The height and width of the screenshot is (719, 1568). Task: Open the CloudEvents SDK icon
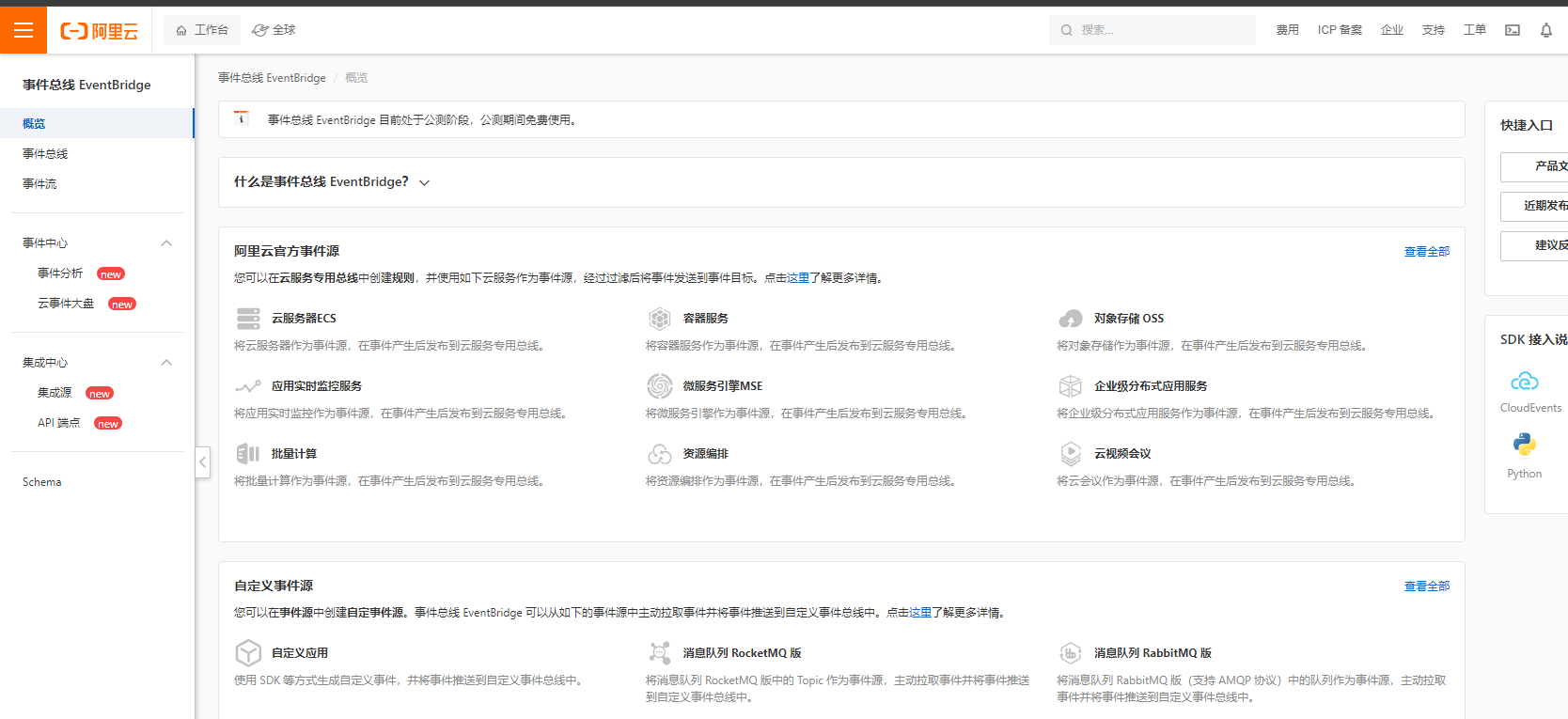(1525, 382)
